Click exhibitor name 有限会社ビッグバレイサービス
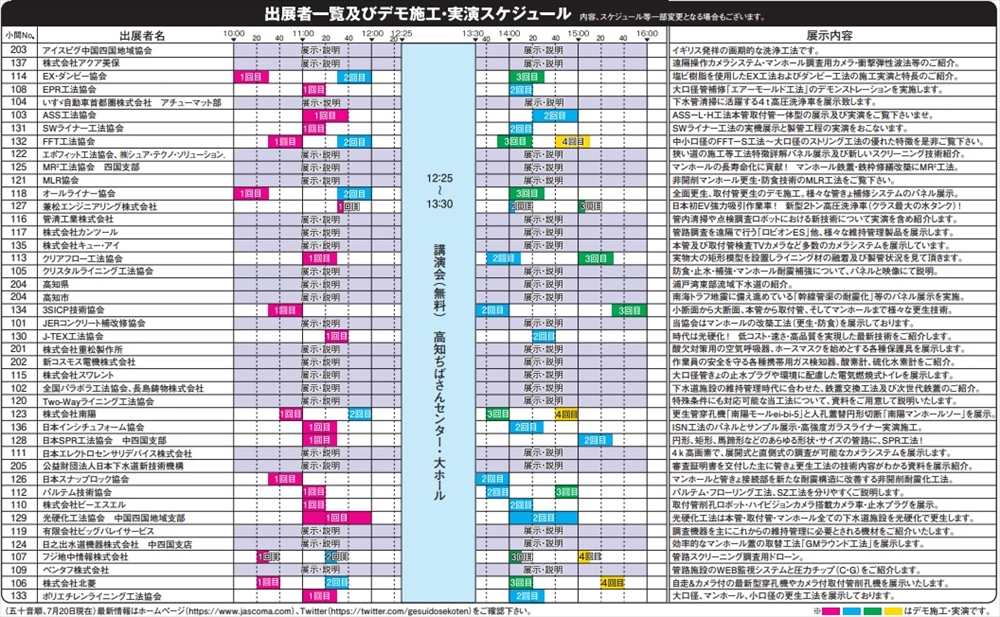1000x617 pixels. click(98, 532)
